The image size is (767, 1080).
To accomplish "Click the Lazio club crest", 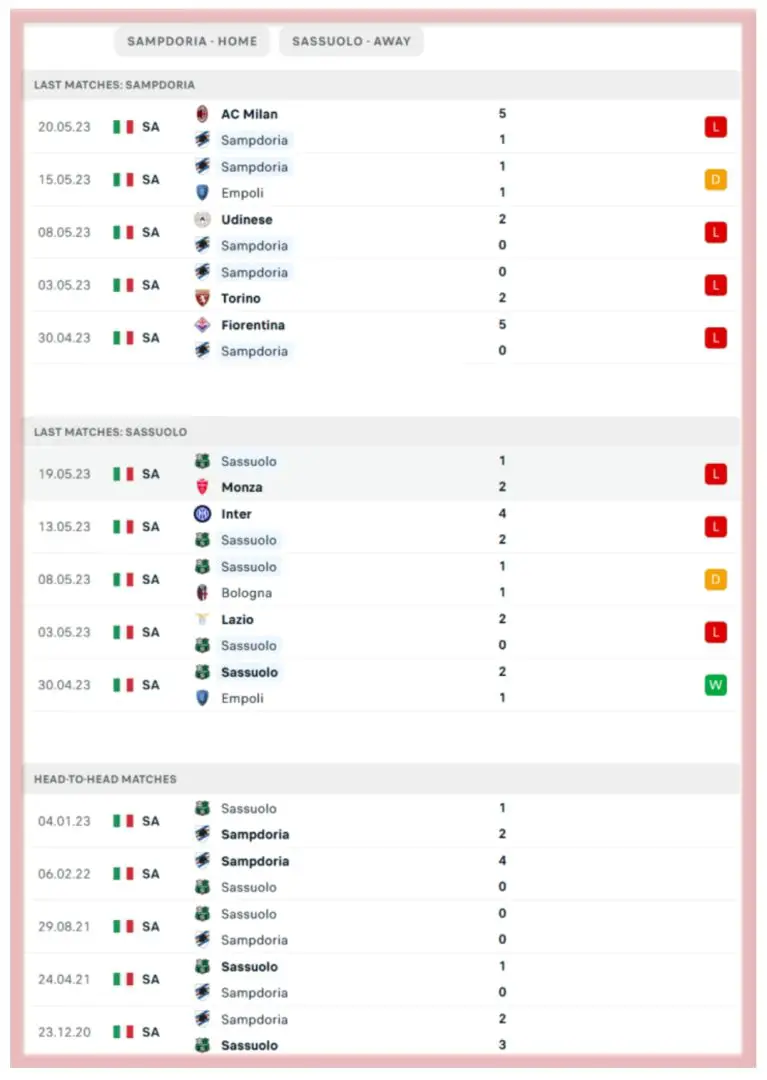I will (203, 620).
